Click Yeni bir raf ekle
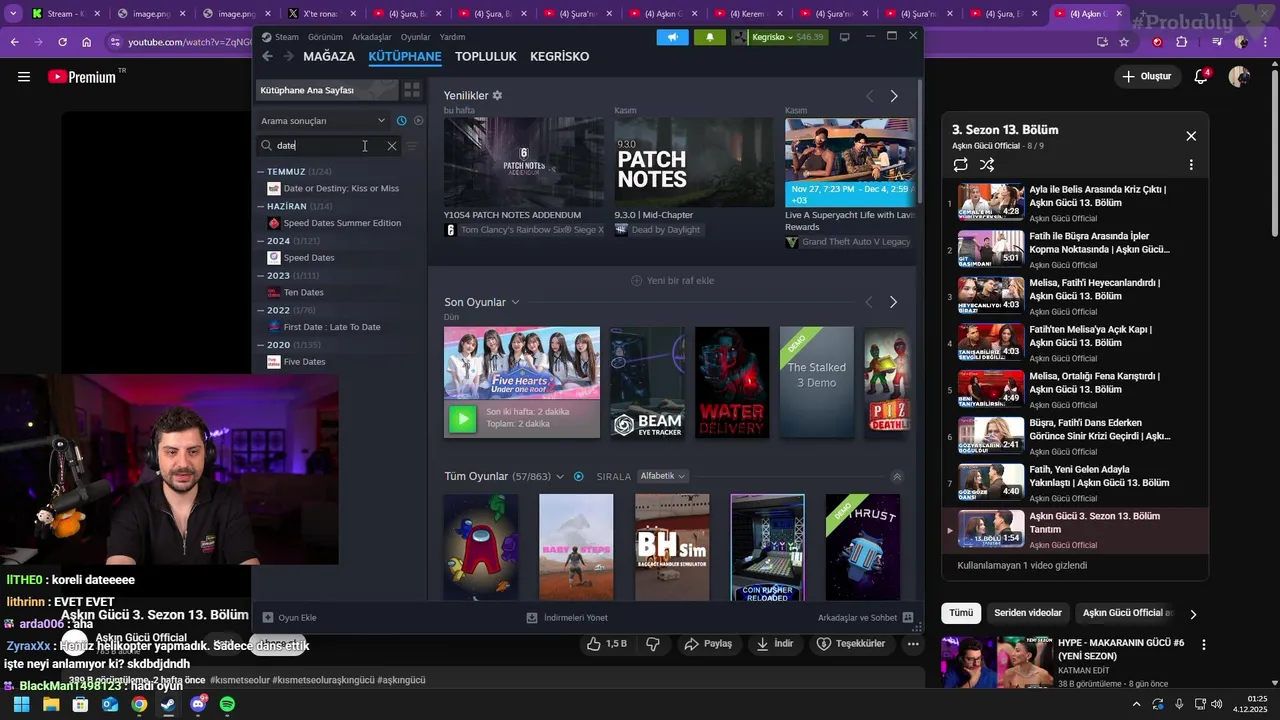 [x=672, y=281]
